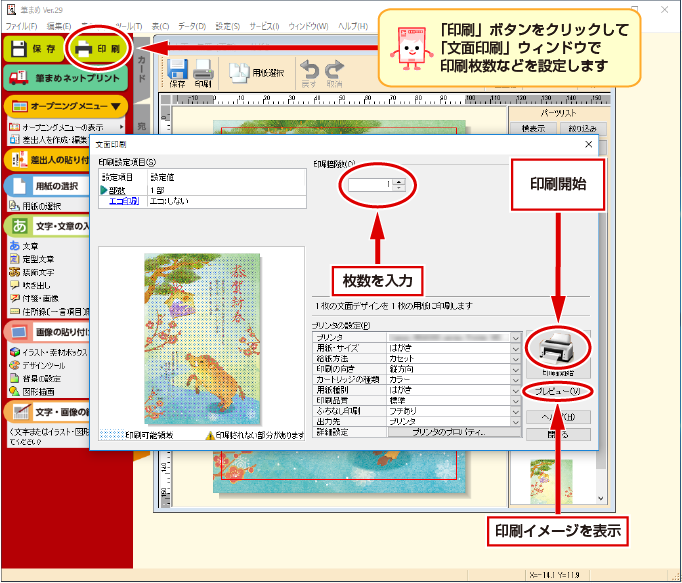Click the 戻す undo arrow
682x583 pixels.
click(309, 74)
